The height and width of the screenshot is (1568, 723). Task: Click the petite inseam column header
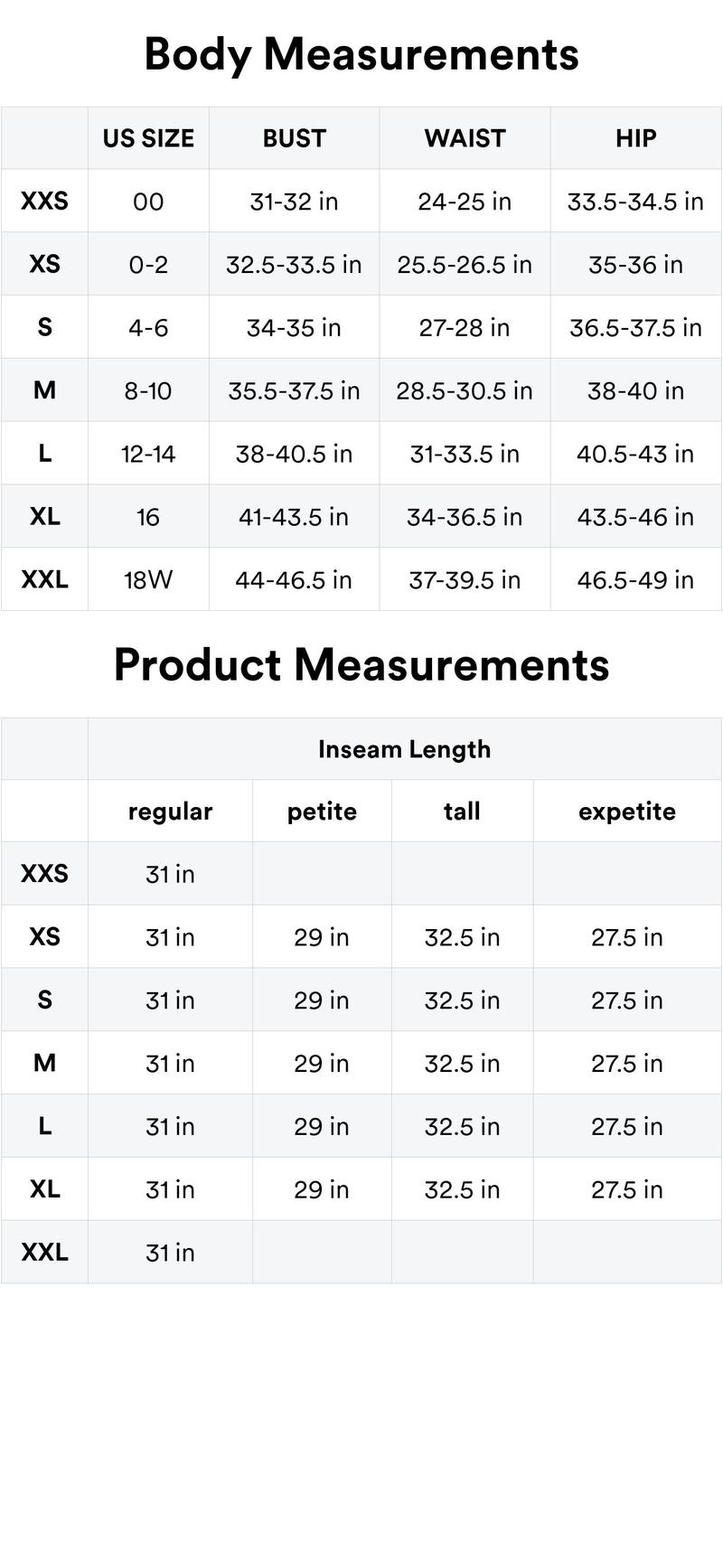tap(322, 812)
